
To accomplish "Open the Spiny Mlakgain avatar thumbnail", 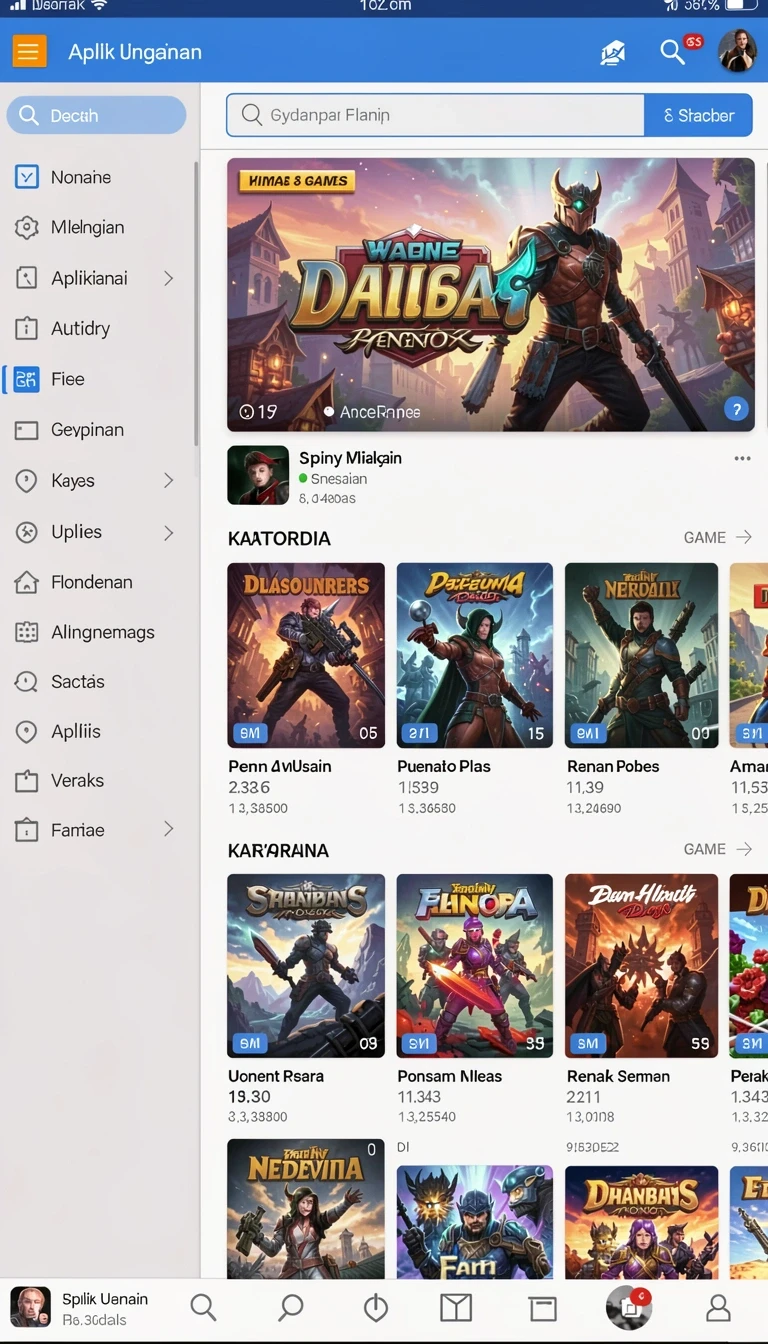I will (x=258, y=475).
